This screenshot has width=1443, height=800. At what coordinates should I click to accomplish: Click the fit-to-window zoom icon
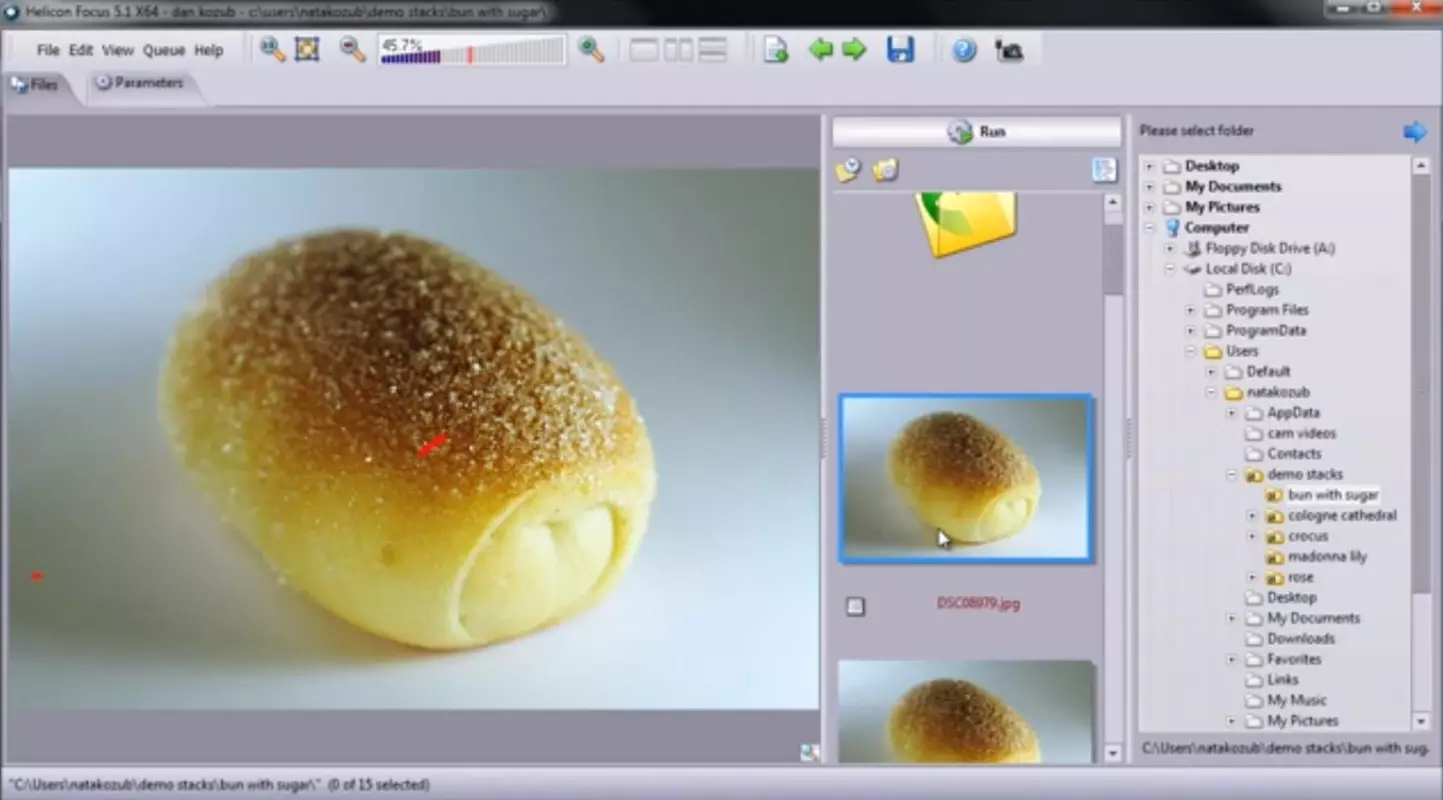[x=307, y=49]
